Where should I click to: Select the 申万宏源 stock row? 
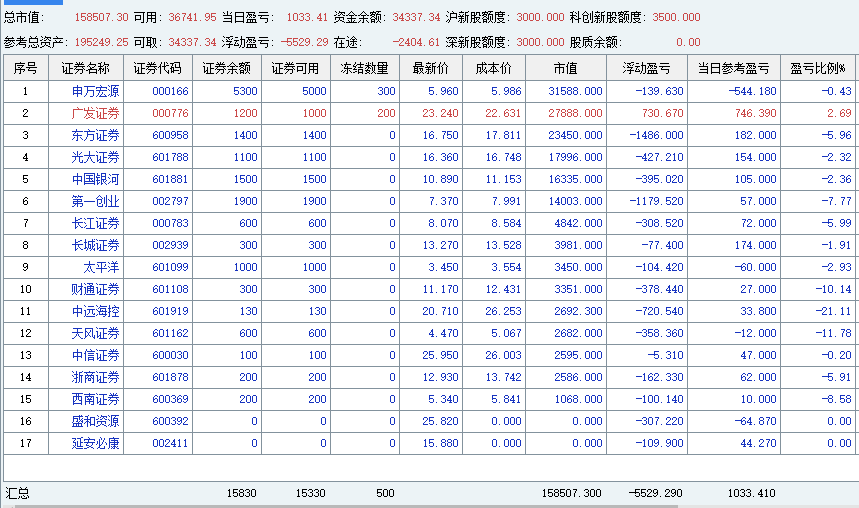tap(429, 92)
